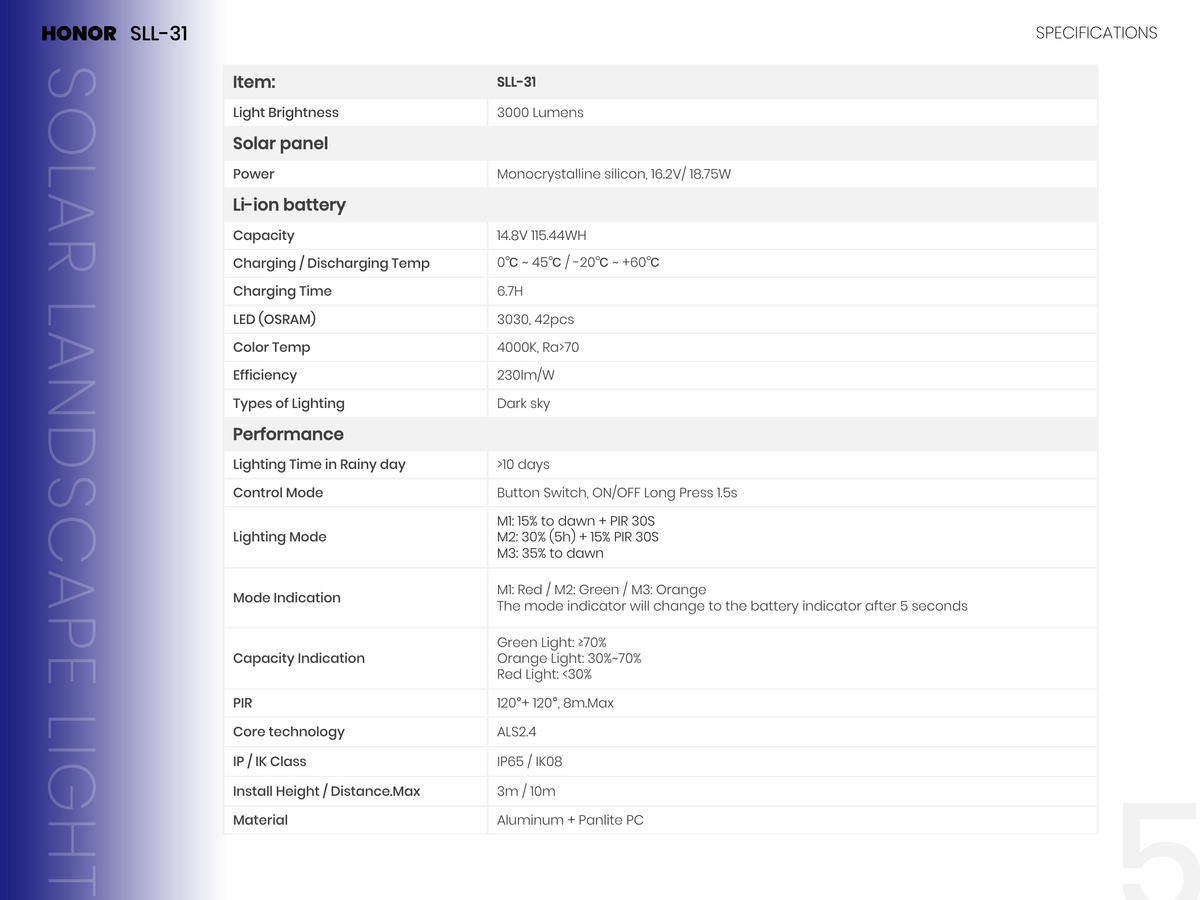Viewport: 1200px width, 900px height.
Task: Click the "0℃ ~ 45℃ / -20℃ ~ +60℃" temperature value
Action: point(578,263)
